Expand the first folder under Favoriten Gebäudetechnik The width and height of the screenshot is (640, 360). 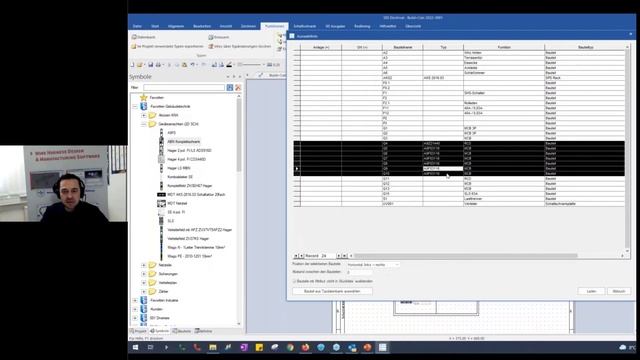click(144, 116)
